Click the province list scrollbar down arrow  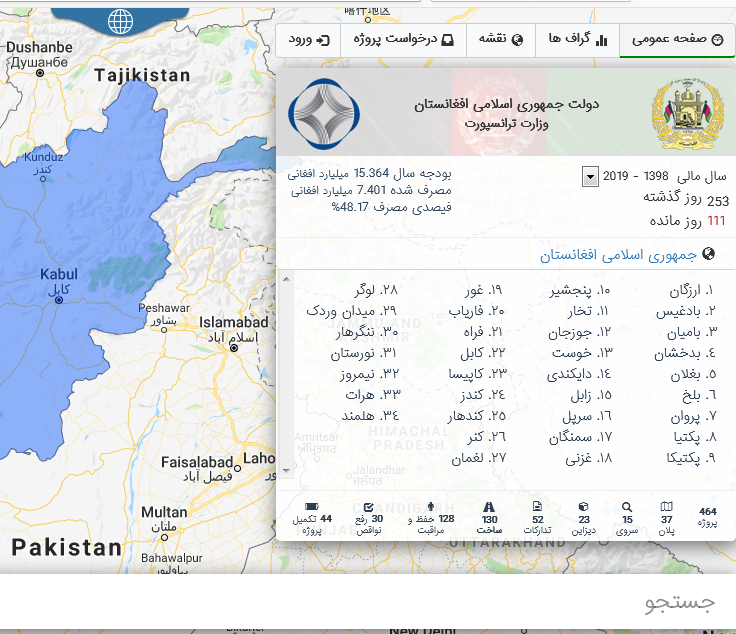tap(285, 469)
